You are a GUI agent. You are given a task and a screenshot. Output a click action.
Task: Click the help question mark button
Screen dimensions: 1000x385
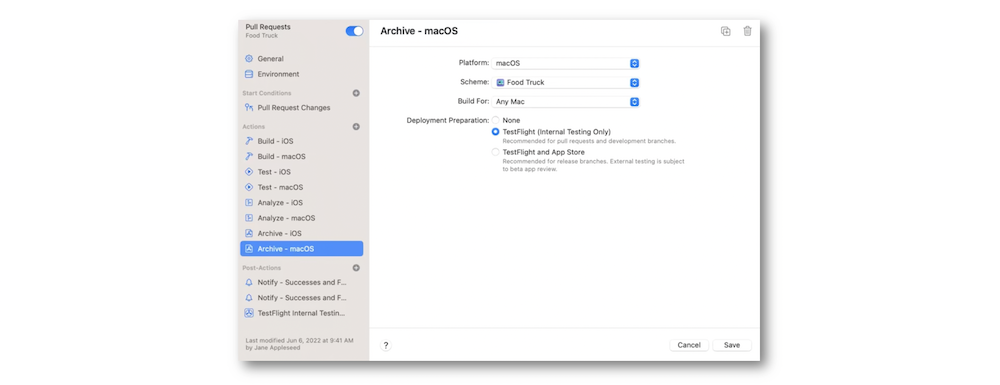click(386, 345)
